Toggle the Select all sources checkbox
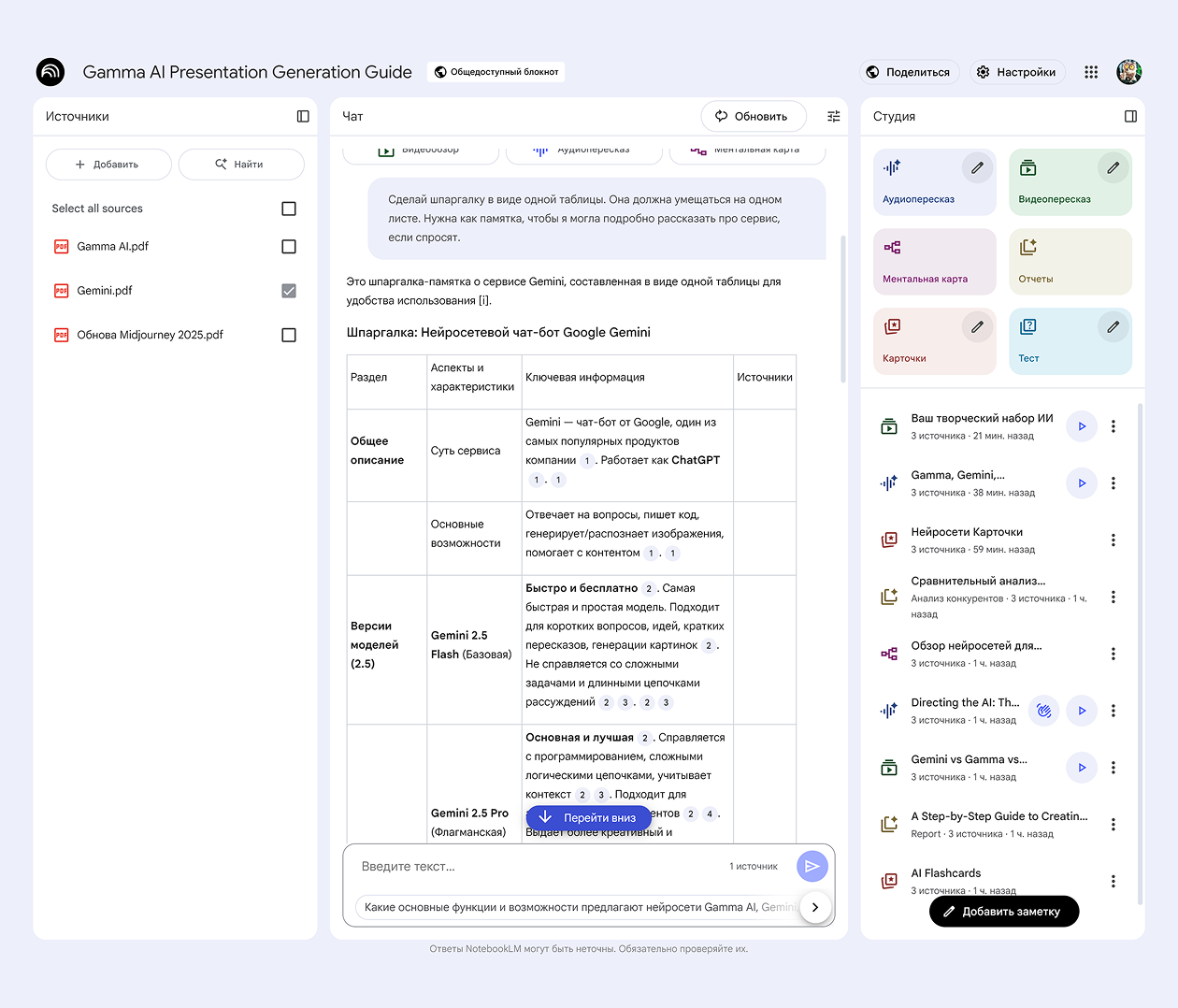The image size is (1178, 1008). click(289, 209)
